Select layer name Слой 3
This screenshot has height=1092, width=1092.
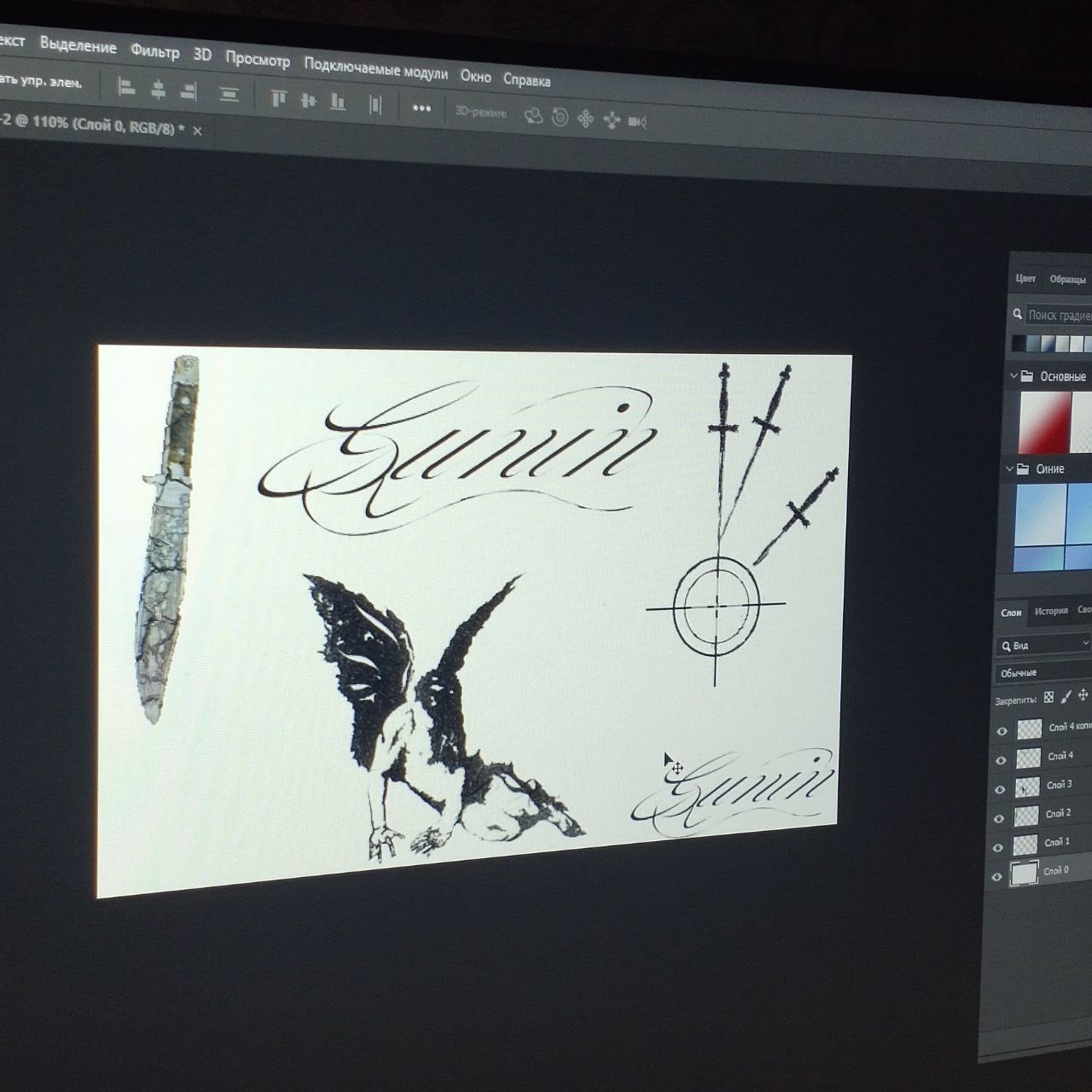(1060, 784)
